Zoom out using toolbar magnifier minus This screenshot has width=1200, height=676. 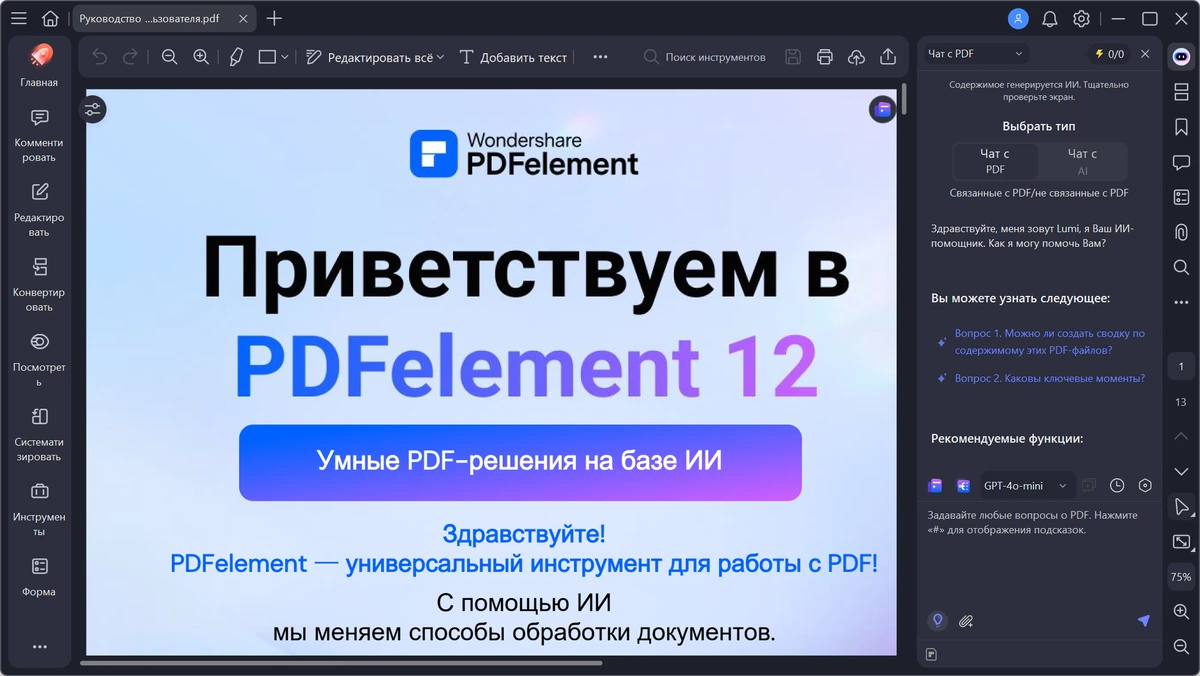pyautogui.click(x=169, y=57)
